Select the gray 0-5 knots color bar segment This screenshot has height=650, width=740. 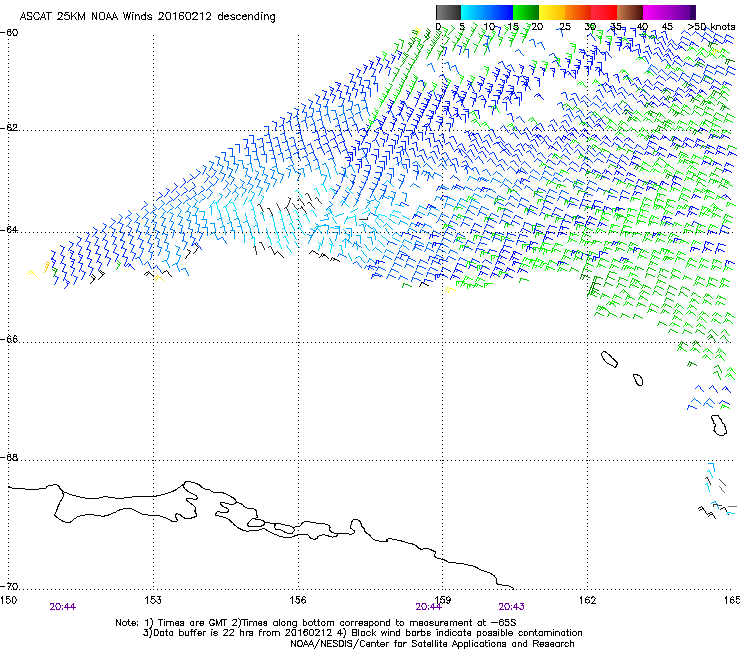click(448, 12)
